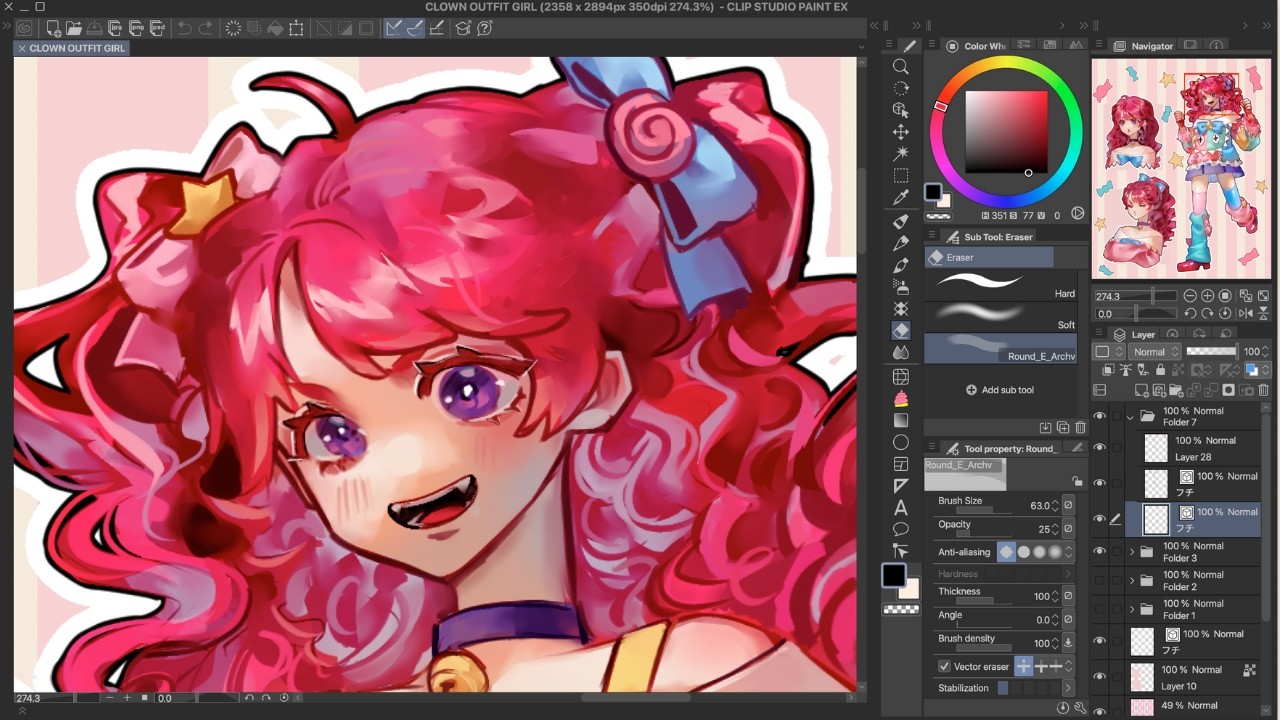Collapse Folder 7 in layer list

(1131, 416)
